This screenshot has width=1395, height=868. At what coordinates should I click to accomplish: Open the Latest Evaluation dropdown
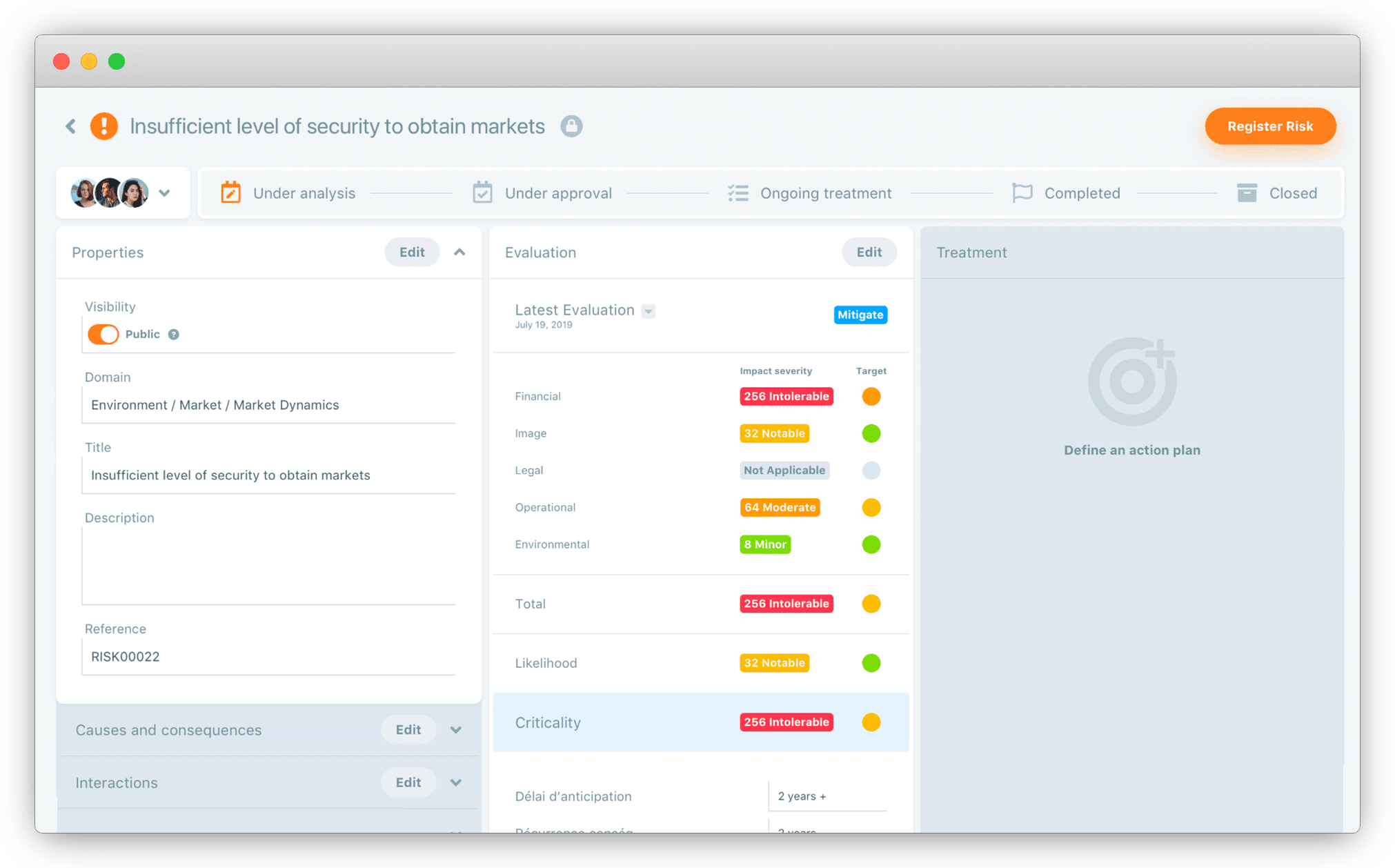pyautogui.click(x=649, y=311)
